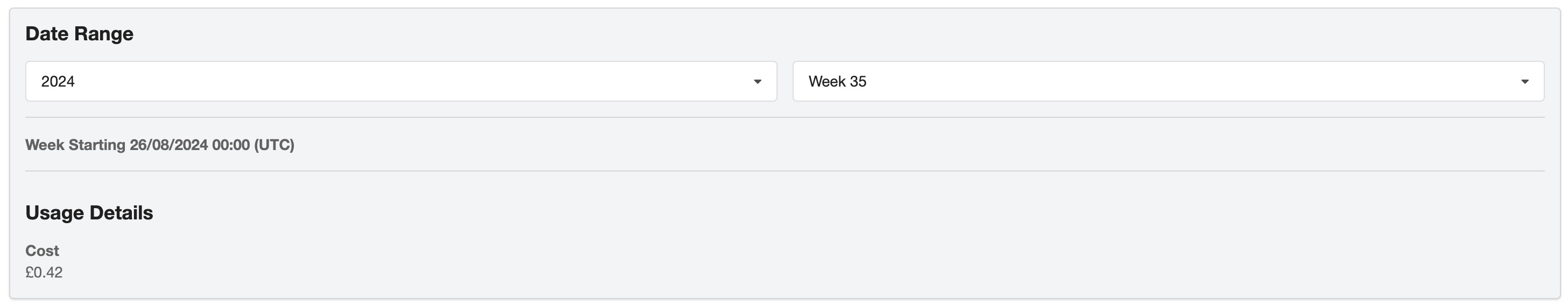Click the "Week 35" text in selector
Viewport: 1568px width, 306px height.
[837, 82]
